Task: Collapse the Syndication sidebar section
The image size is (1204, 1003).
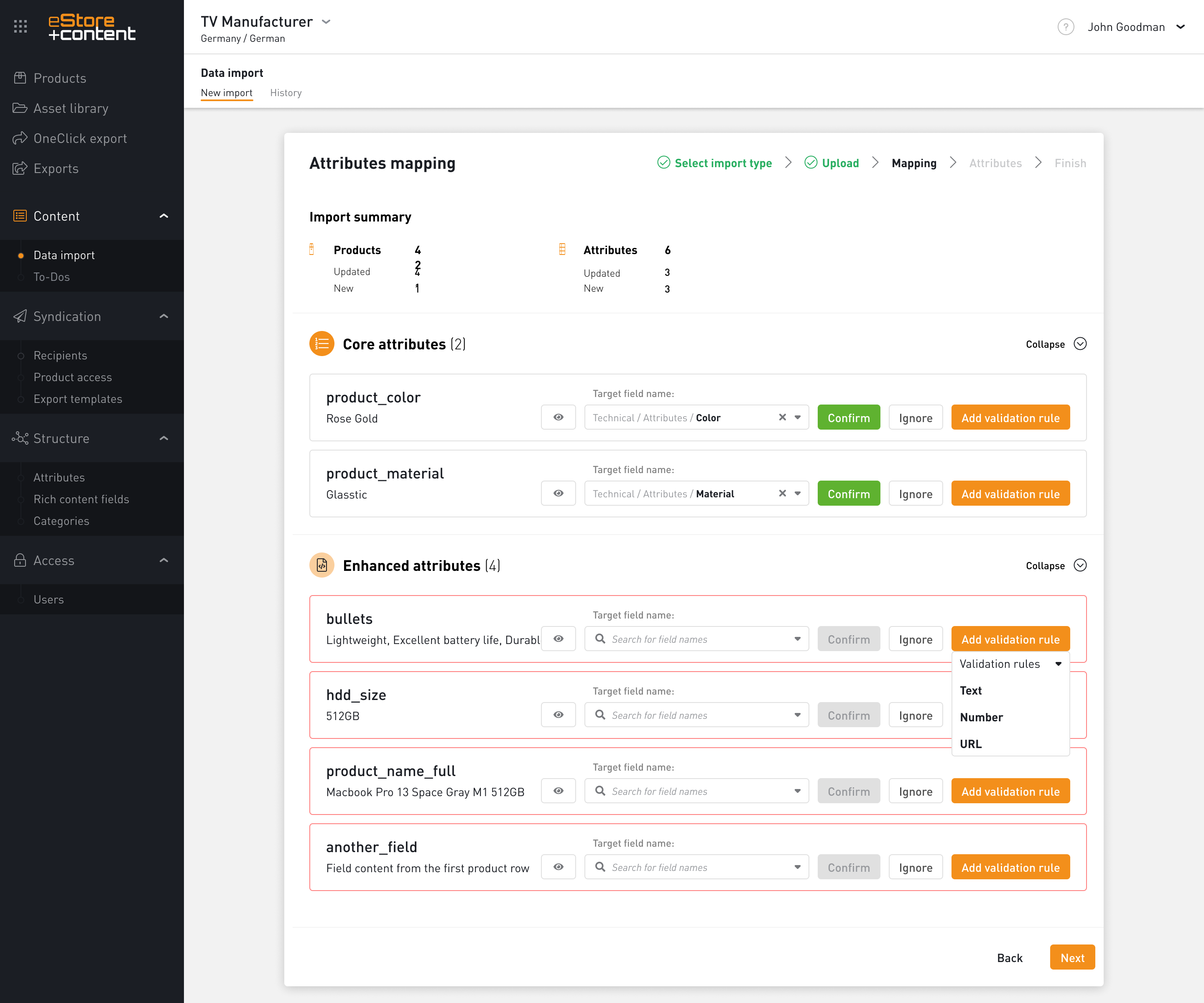Action: pos(163,316)
